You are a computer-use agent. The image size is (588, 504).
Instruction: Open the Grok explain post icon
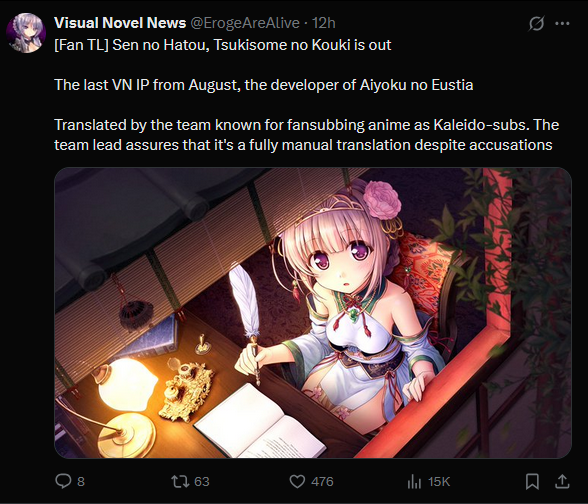click(536, 23)
